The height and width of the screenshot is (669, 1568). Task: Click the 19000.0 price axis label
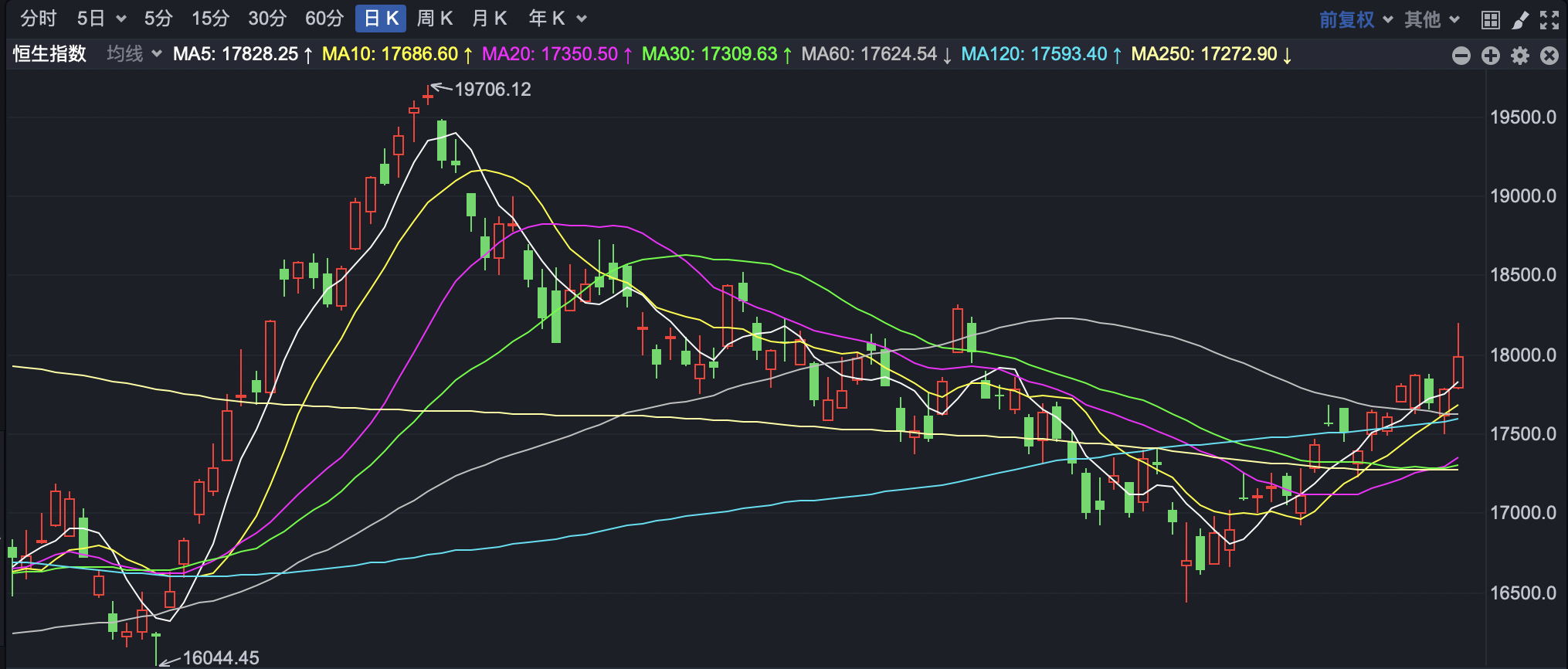pyautogui.click(x=1523, y=196)
